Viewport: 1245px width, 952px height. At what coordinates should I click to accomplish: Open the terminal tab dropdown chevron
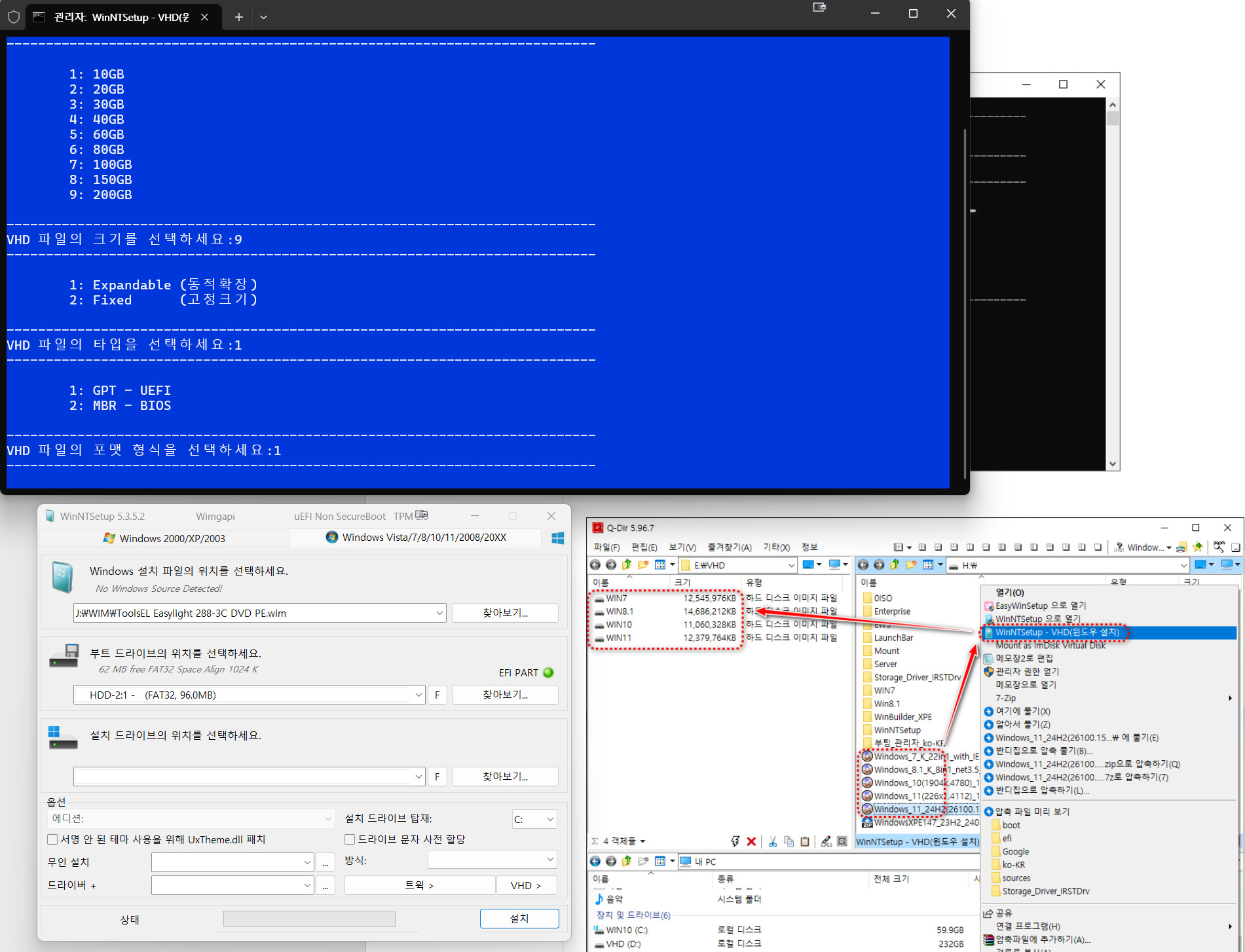click(x=263, y=17)
